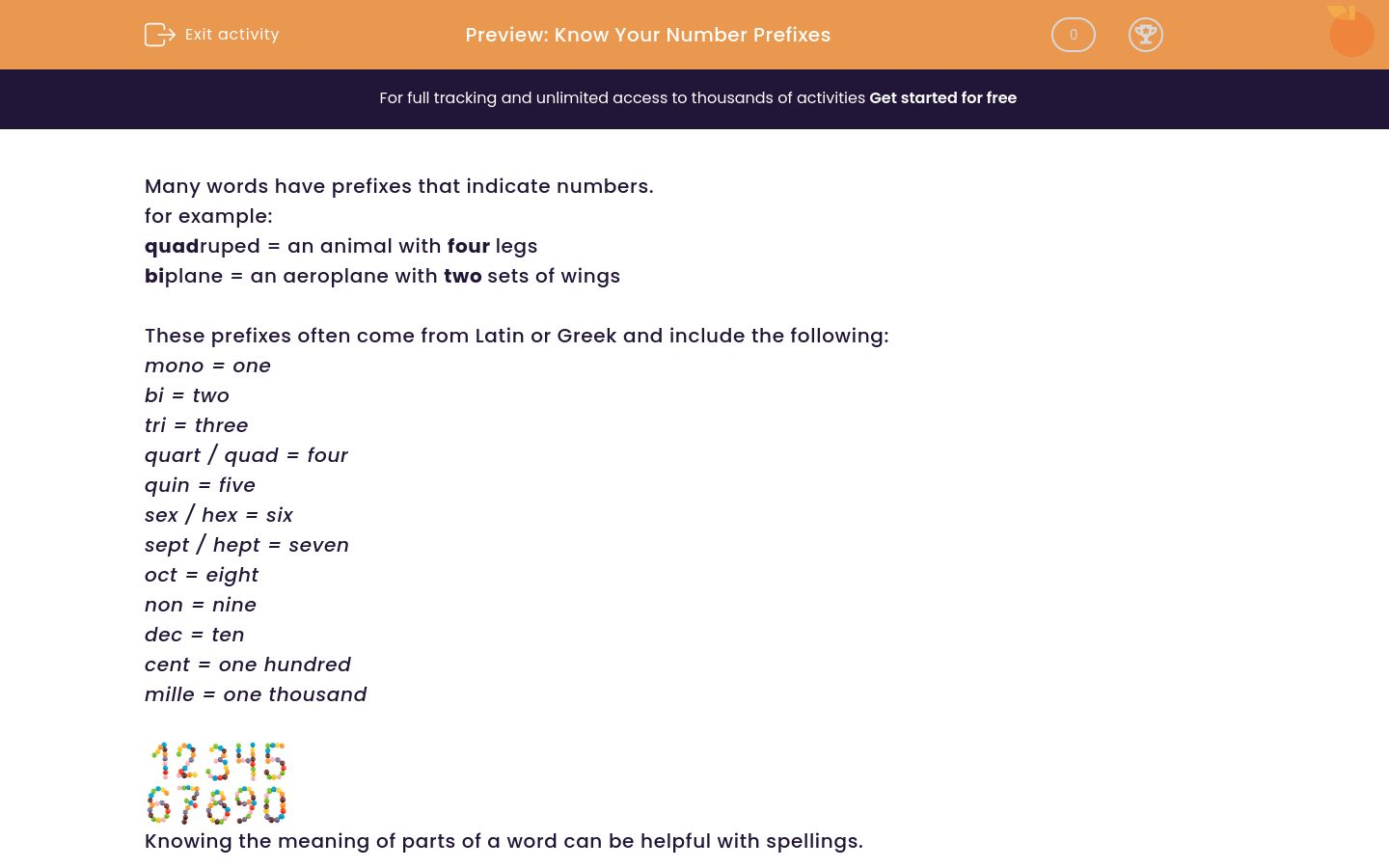The height and width of the screenshot is (868, 1389).
Task: Select the line dec = ten
Action: point(194,635)
